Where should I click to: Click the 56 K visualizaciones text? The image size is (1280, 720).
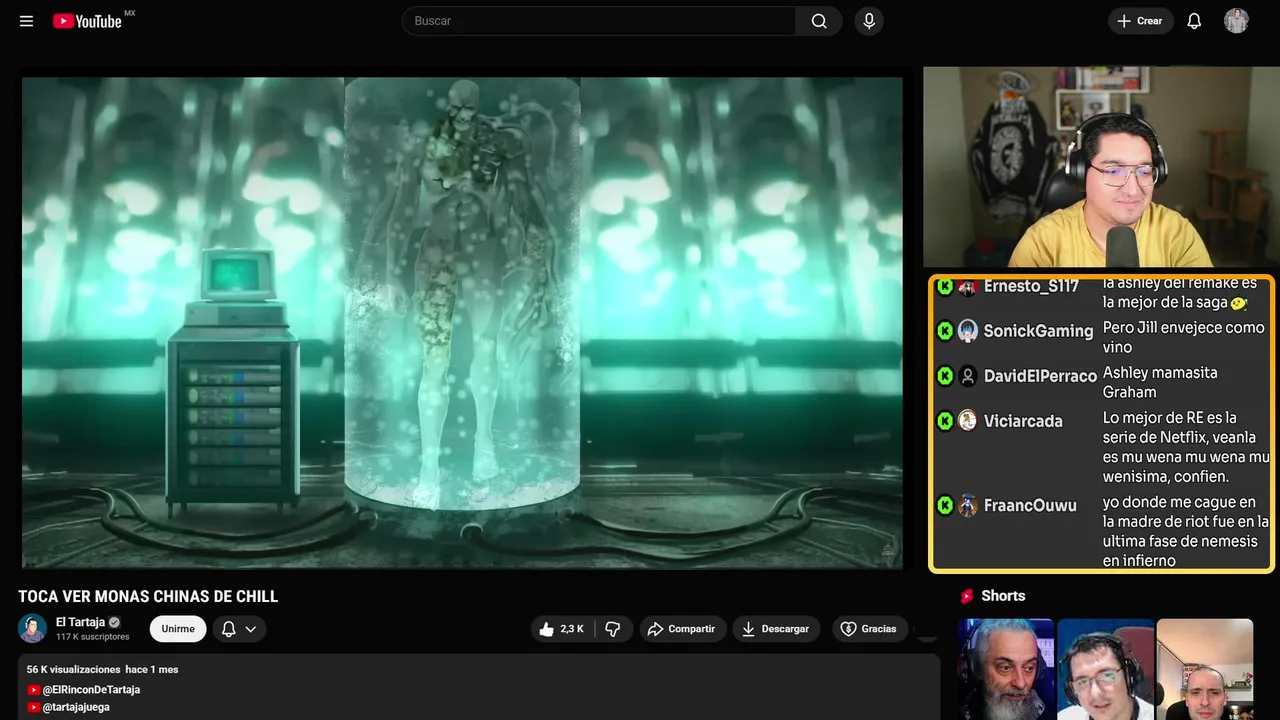(x=73, y=669)
